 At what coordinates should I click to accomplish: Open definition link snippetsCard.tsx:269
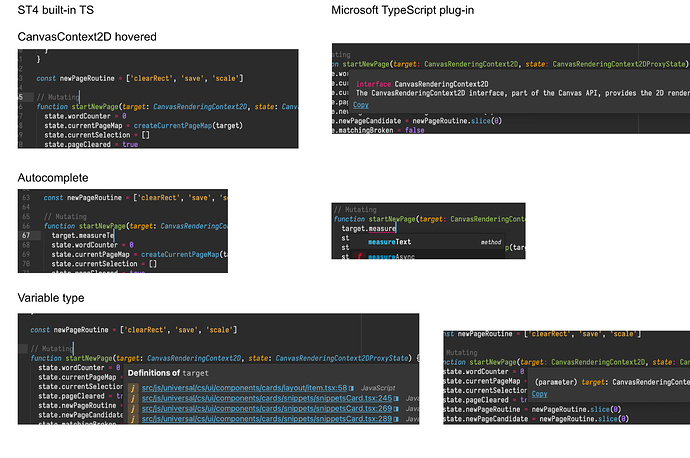click(267, 408)
